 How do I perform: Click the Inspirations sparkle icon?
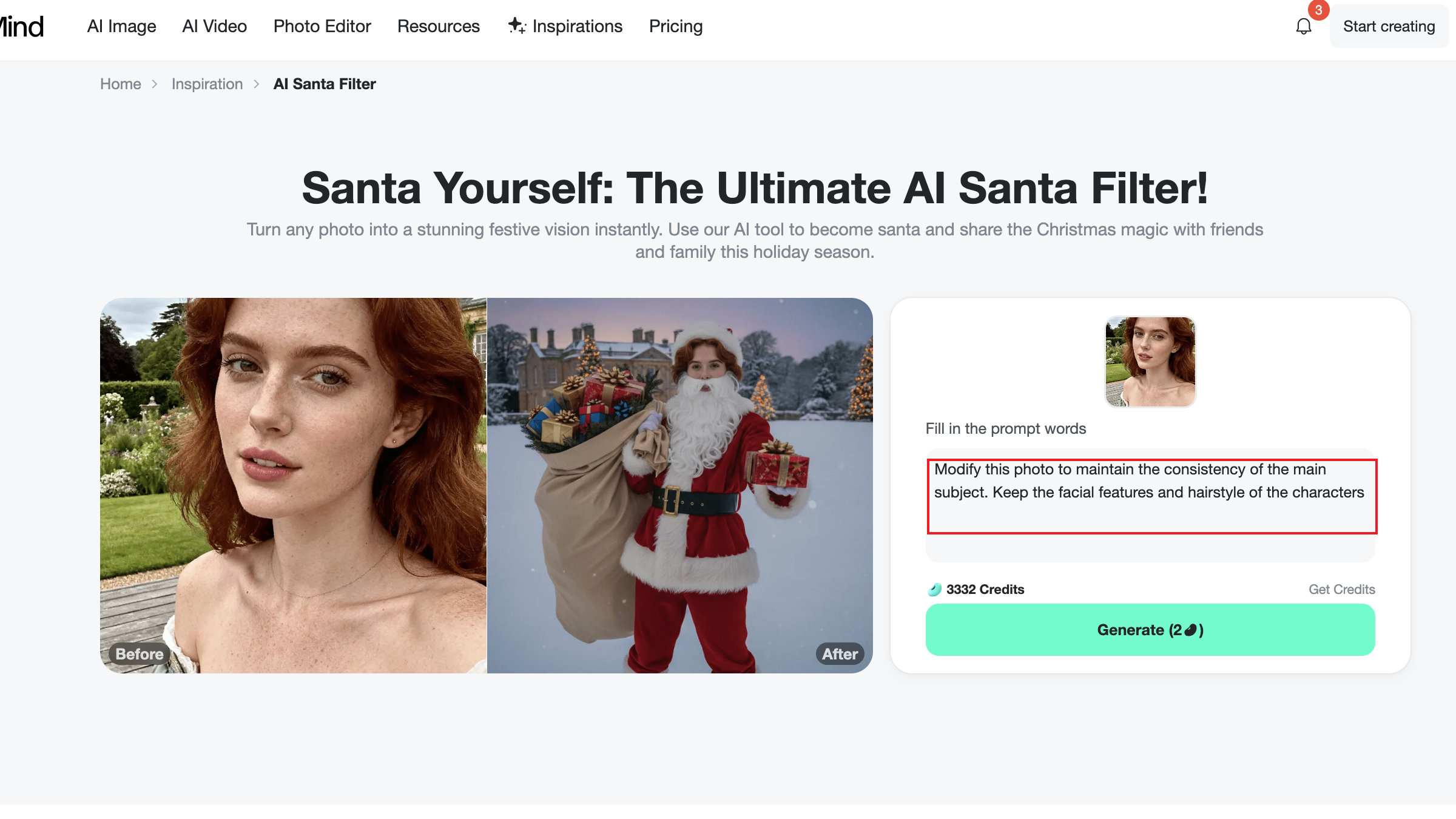(x=516, y=25)
